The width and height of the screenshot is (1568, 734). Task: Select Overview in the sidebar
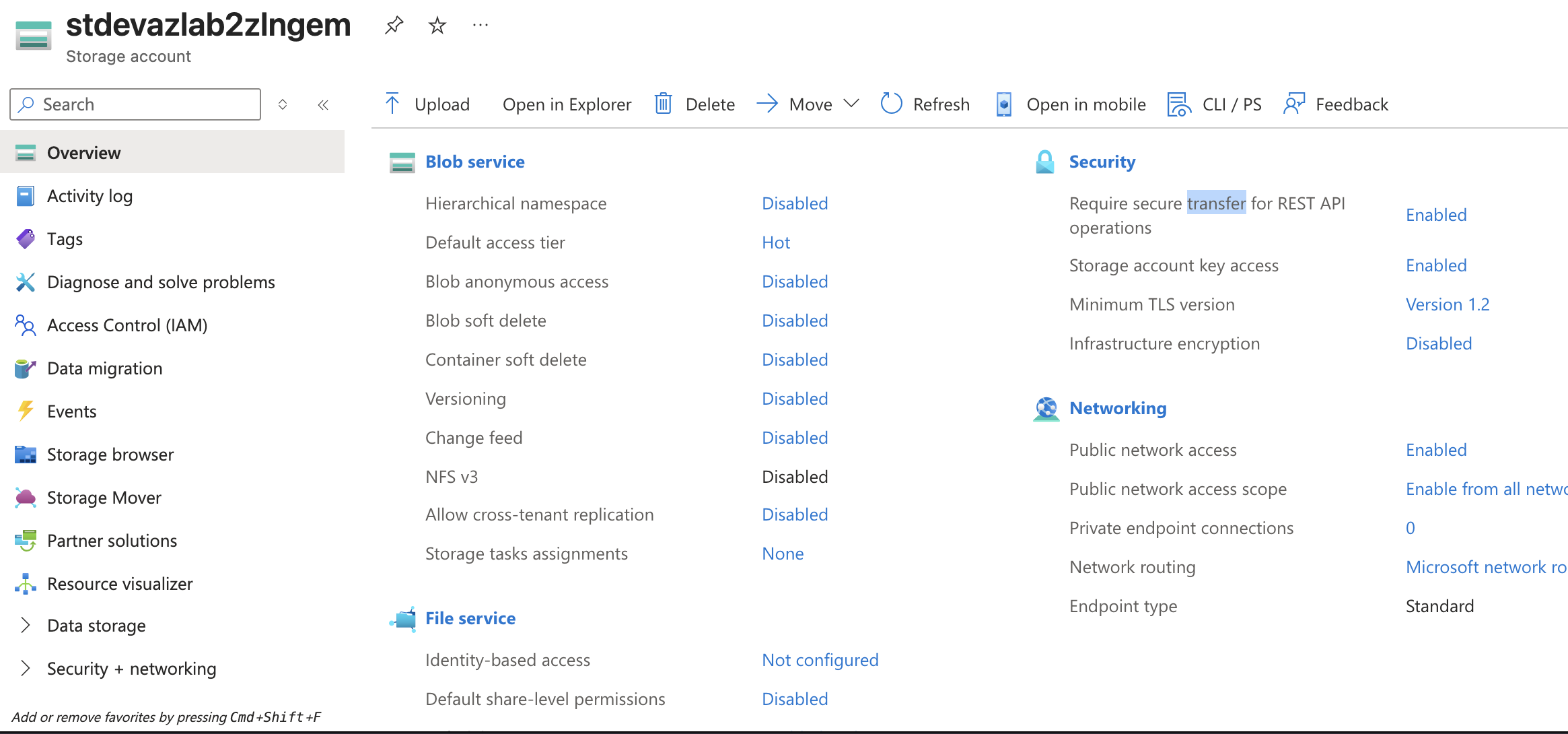click(172, 153)
